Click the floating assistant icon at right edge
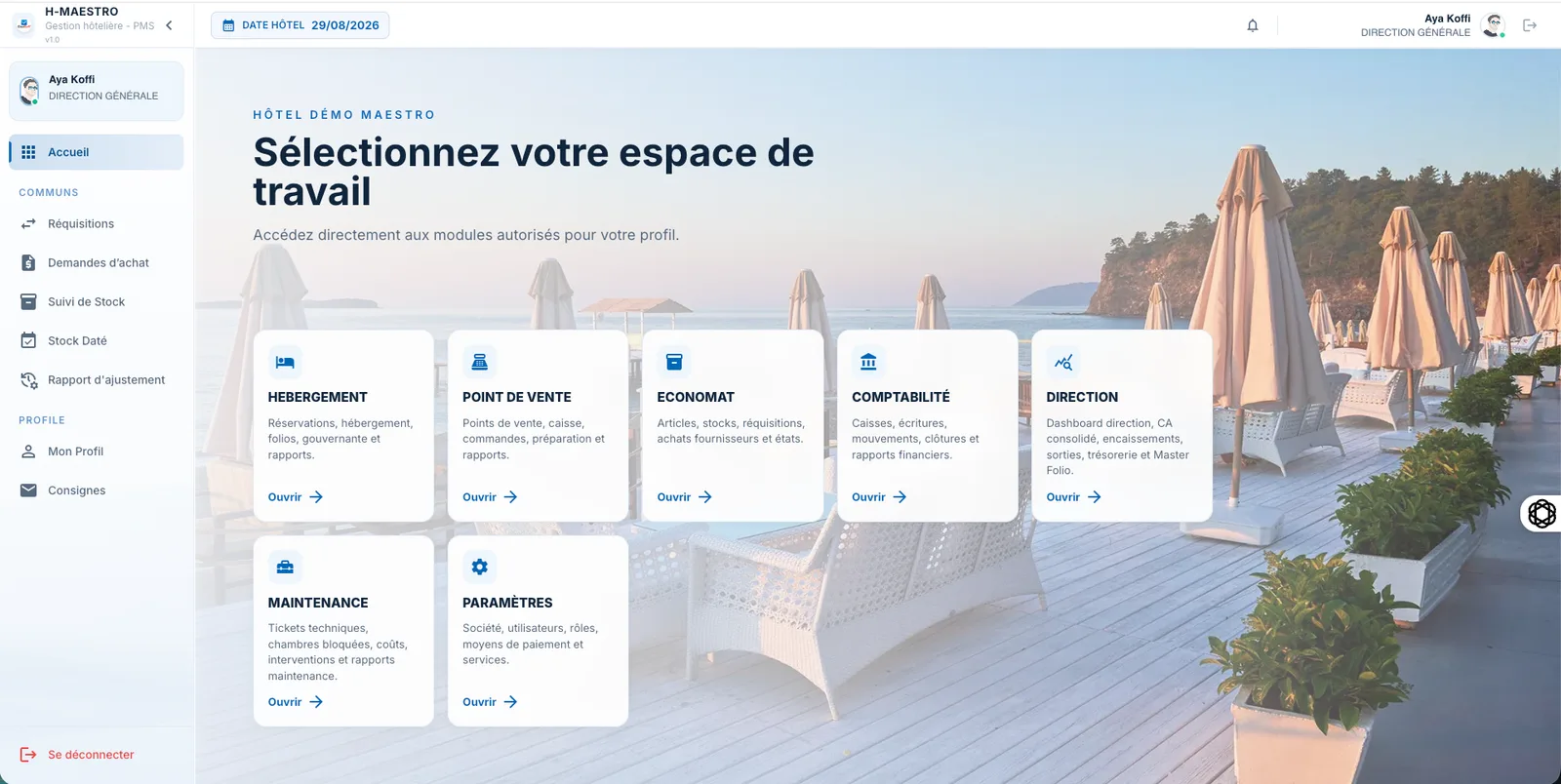This screenshot has width=1561, height=784. click(1541, 513)
